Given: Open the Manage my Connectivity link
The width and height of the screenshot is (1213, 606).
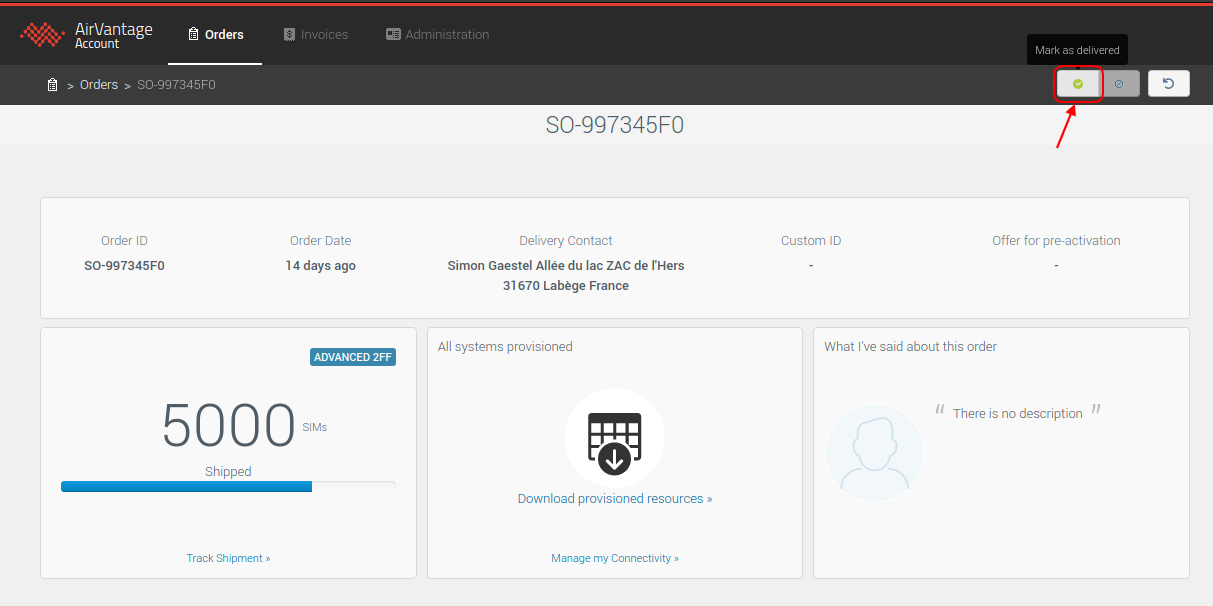Looking at the screenshot, I should coord(614,558).
